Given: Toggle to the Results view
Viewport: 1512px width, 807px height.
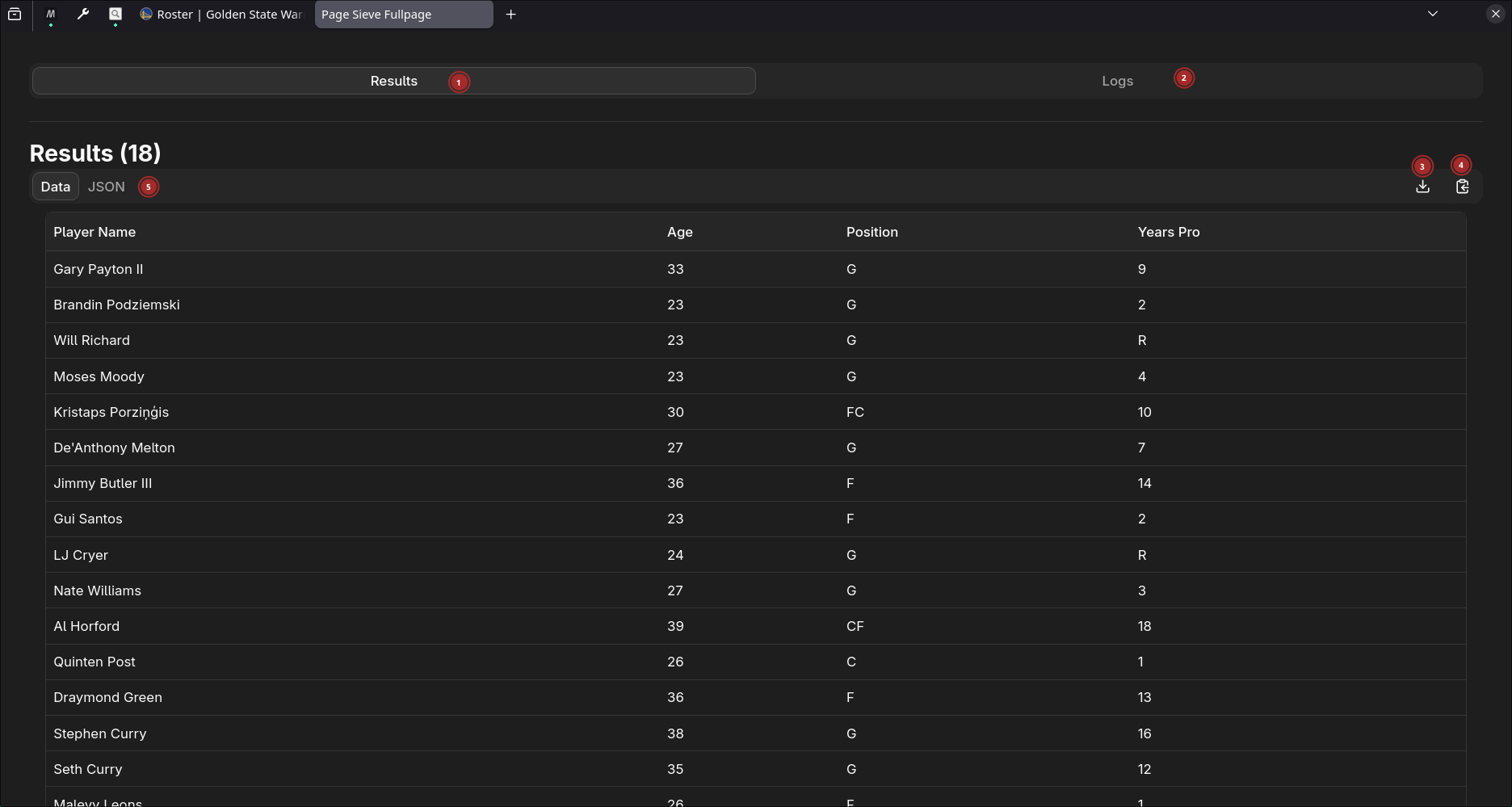Looking at the screenshot, I should 393,81.
